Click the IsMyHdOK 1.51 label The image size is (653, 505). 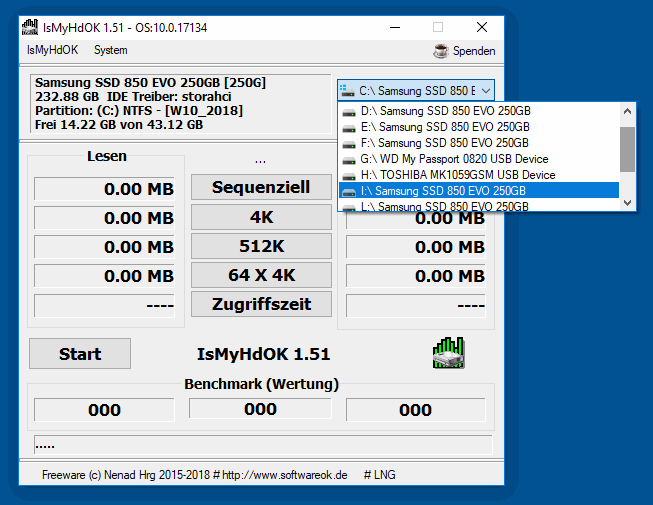[263, 354]
